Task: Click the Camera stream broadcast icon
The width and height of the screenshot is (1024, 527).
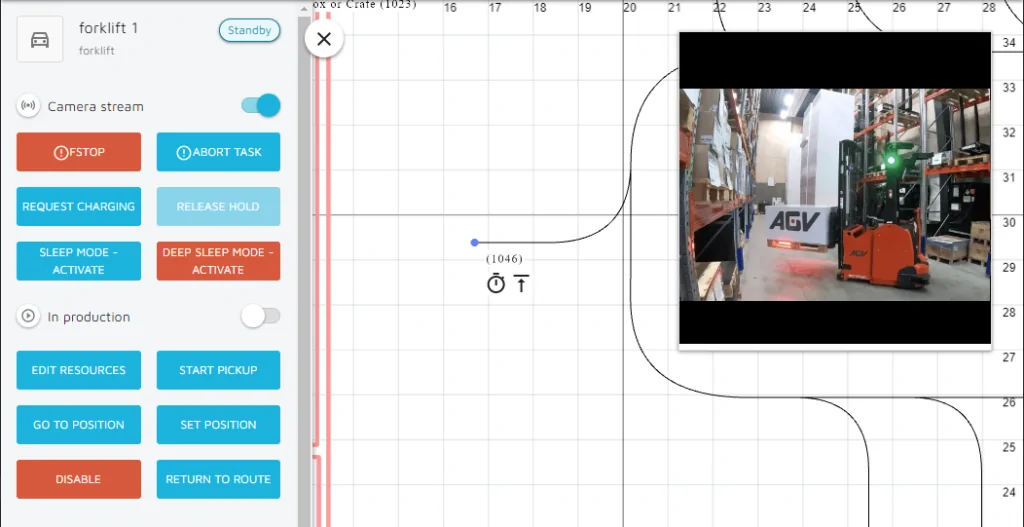Action: tap(28, 106)
